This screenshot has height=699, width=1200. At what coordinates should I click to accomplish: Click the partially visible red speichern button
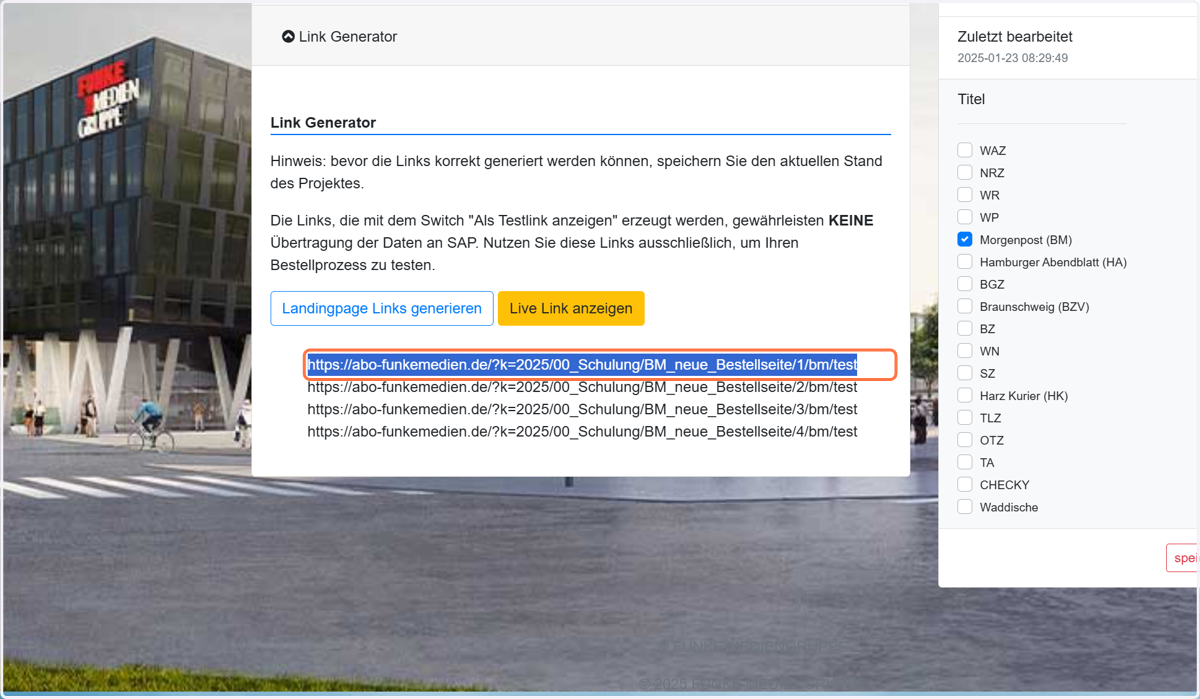[x=1183, y=558]
